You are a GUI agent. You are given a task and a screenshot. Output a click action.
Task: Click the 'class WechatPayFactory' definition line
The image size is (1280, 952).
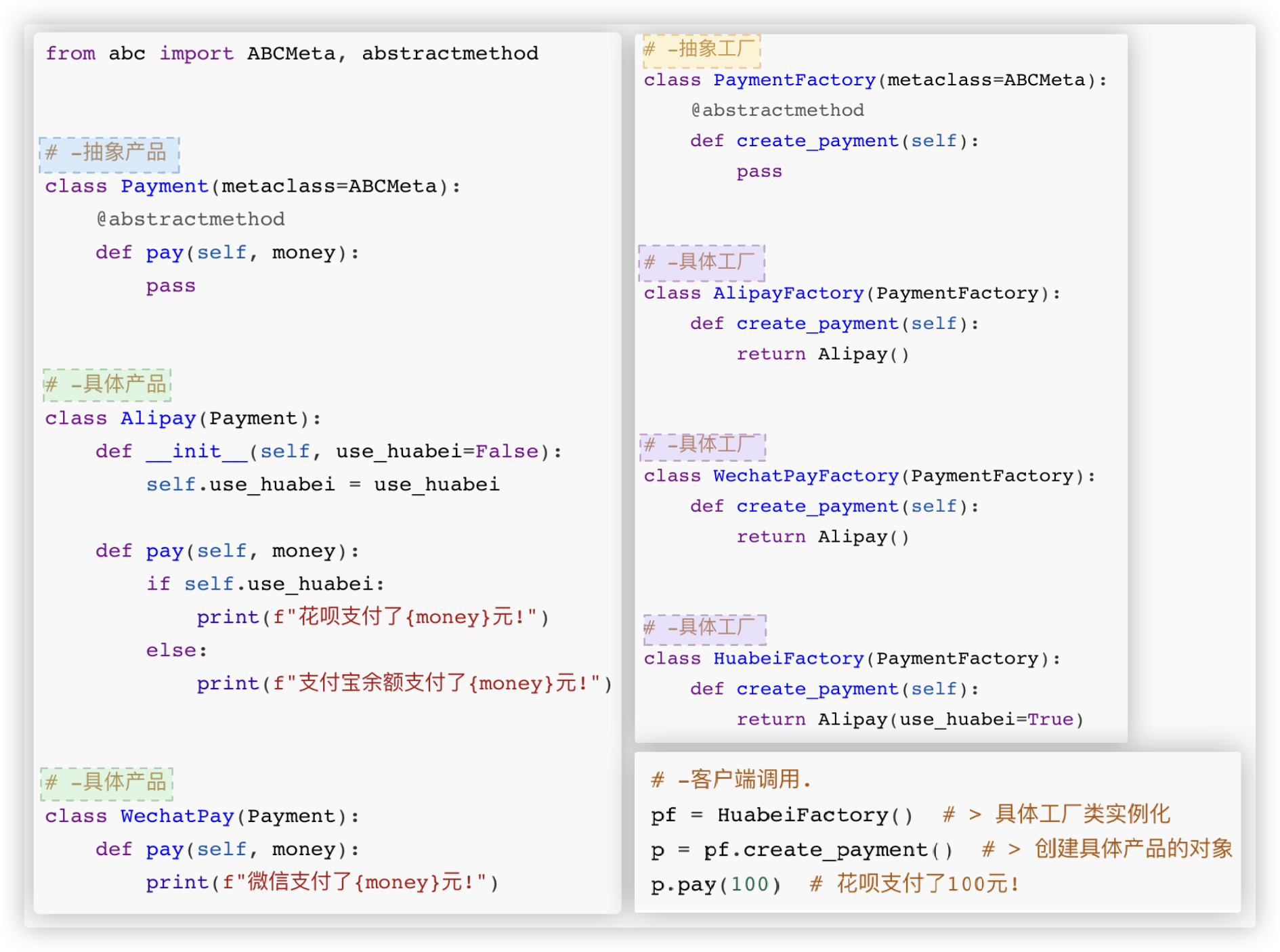coord(870,477)
